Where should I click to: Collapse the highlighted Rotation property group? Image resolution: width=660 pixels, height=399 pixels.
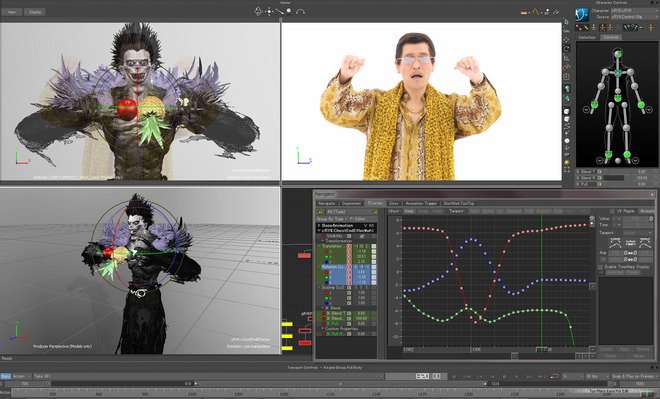(x=319, y=267)
